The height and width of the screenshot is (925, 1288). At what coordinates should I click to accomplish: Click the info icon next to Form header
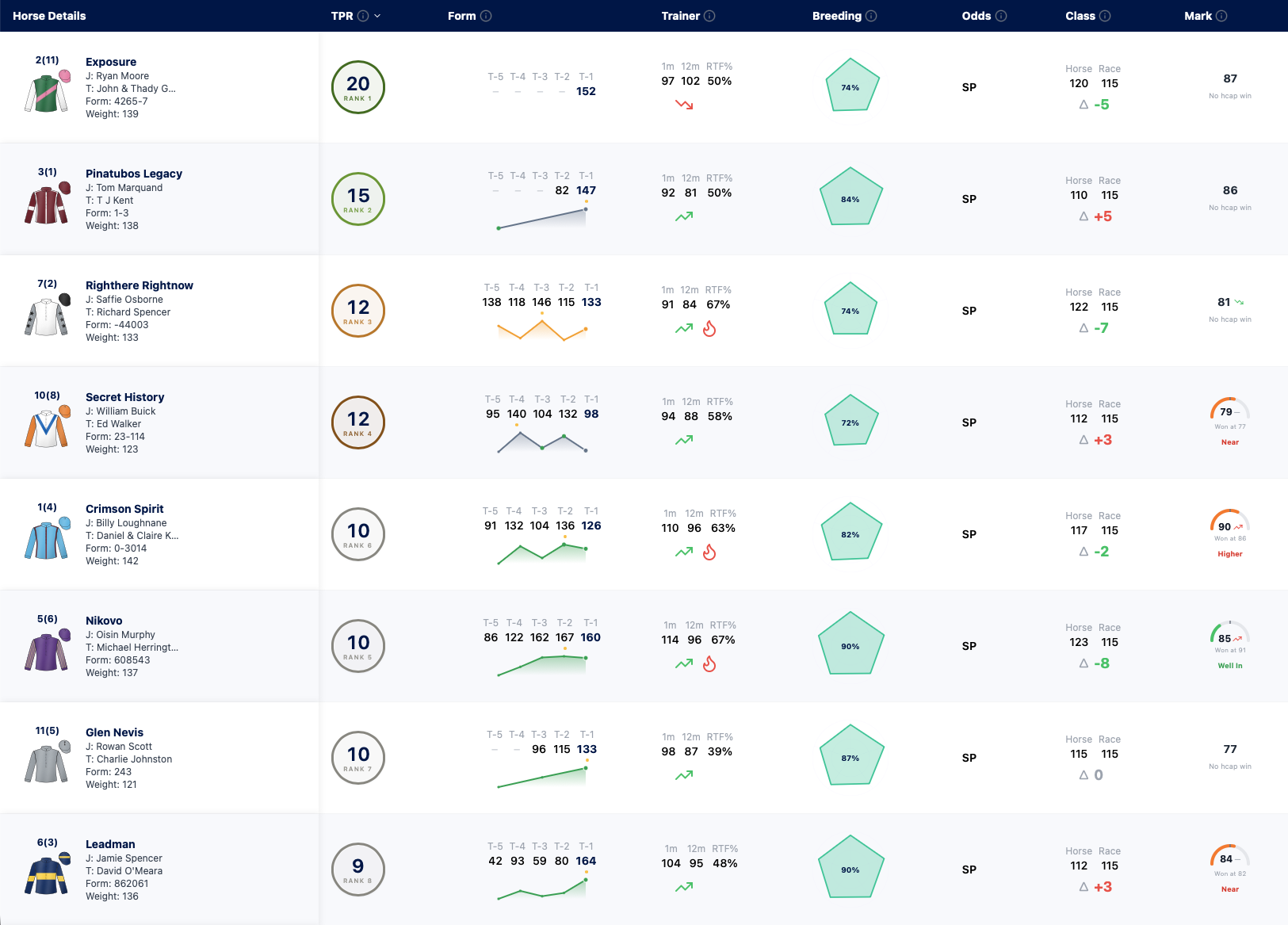486,16
